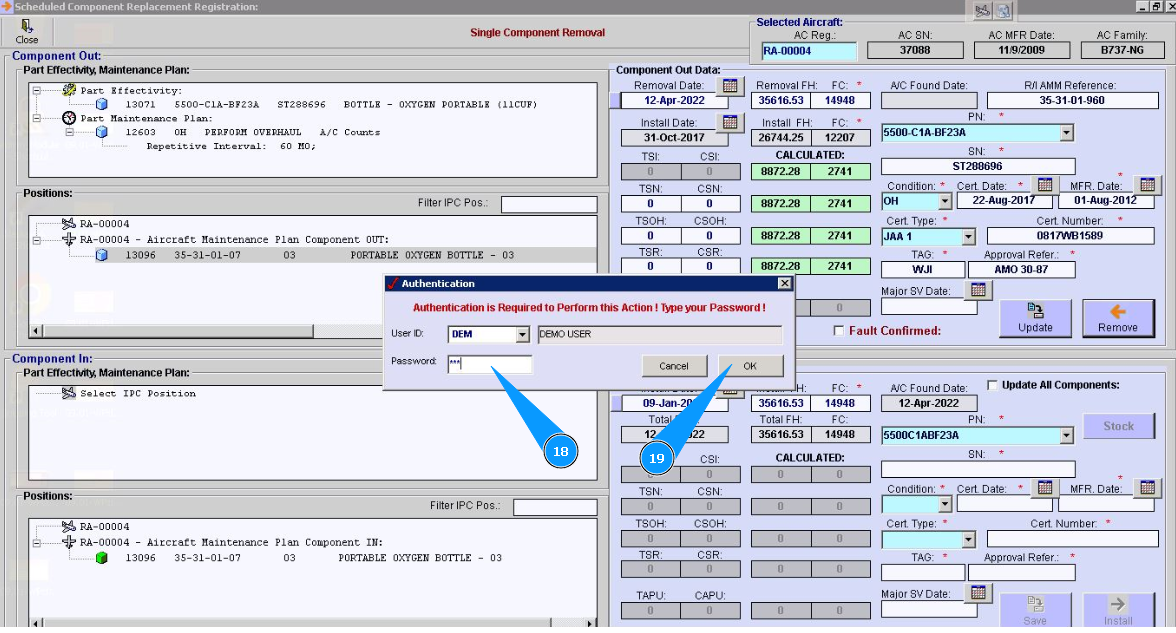
Task: Open Major SV Date calendar in Component Out
Action: pyautogui.click(x=979, y=290)
